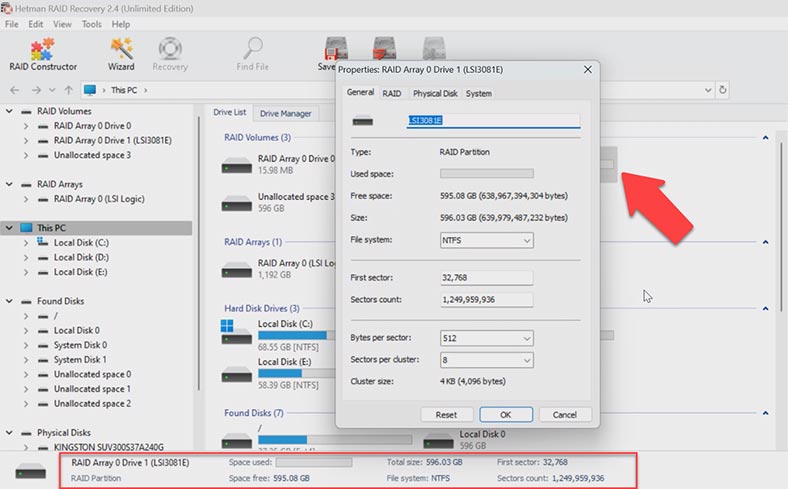Collapse the Physical Disks tree node
The height and width of the screenshot is (489, 788).
9,433
